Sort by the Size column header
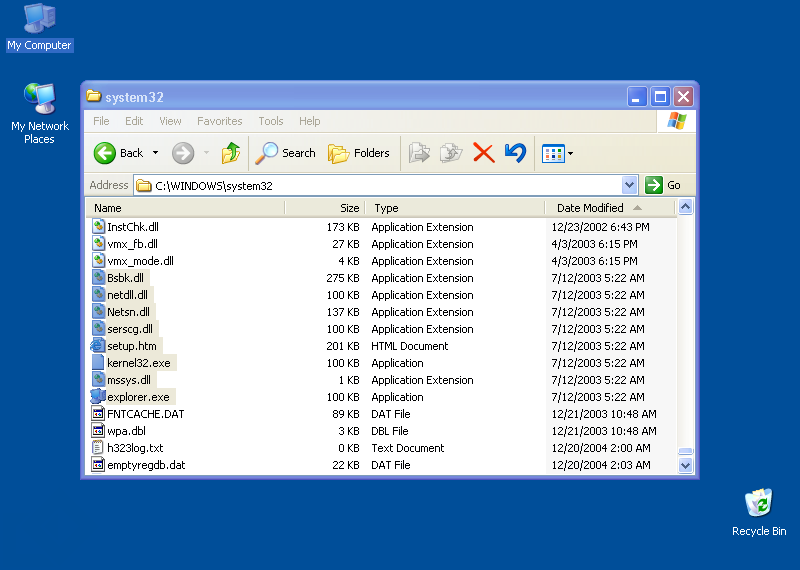This screenshot has height=570, width=800. (x=325, y=208)
